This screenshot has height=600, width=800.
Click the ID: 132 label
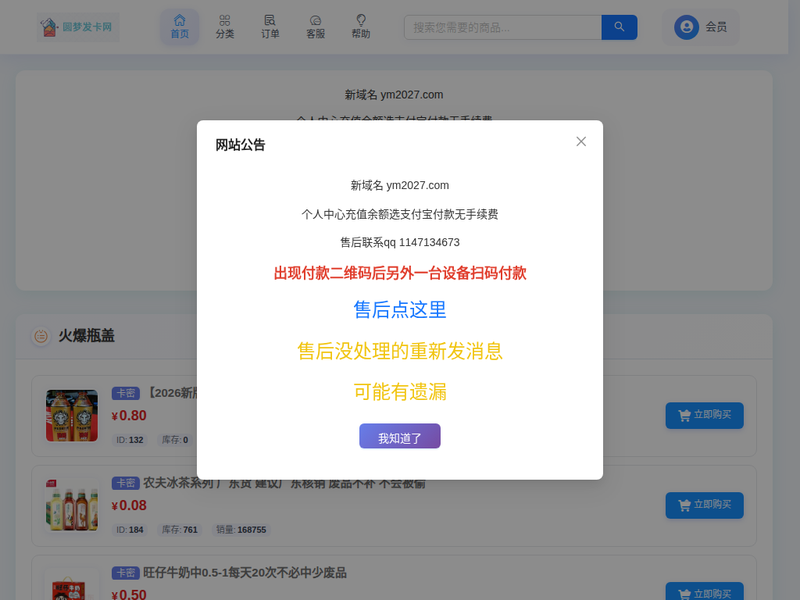tap(130, 440)
